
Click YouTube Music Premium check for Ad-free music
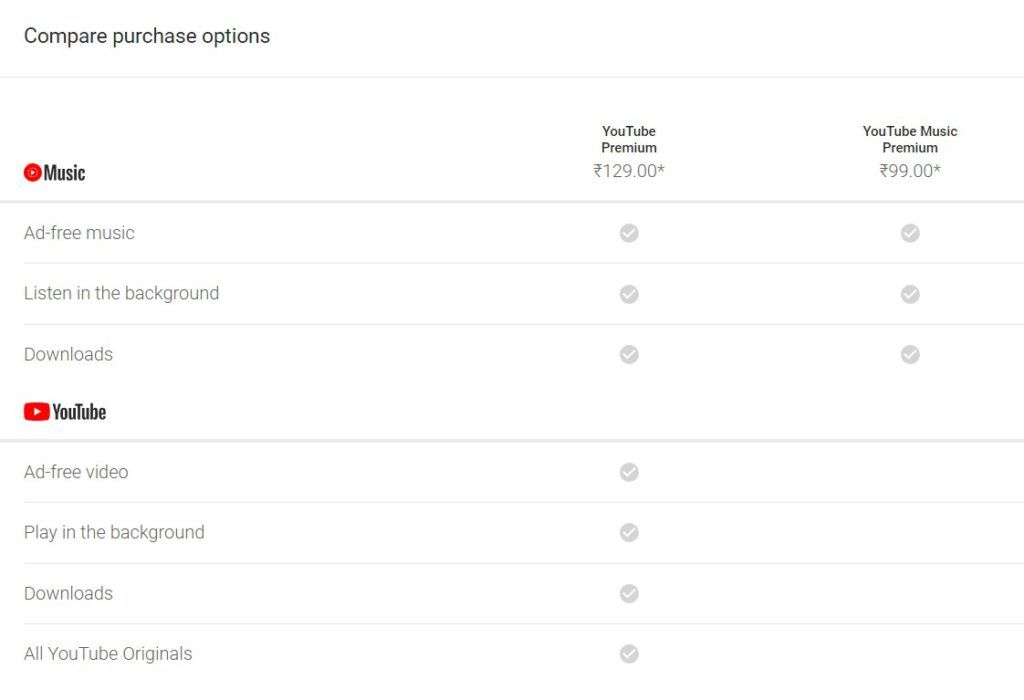click(910, 233)
